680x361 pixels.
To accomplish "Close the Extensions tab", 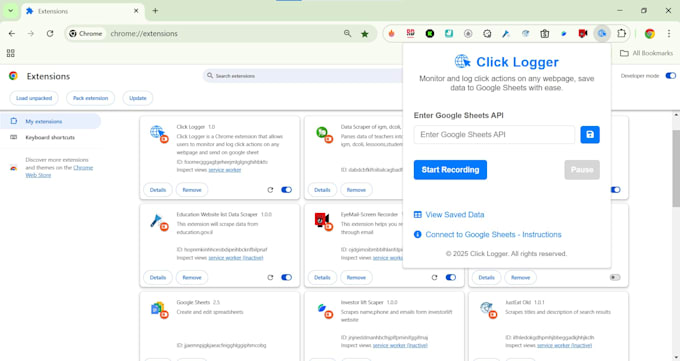I will (136, 11).
